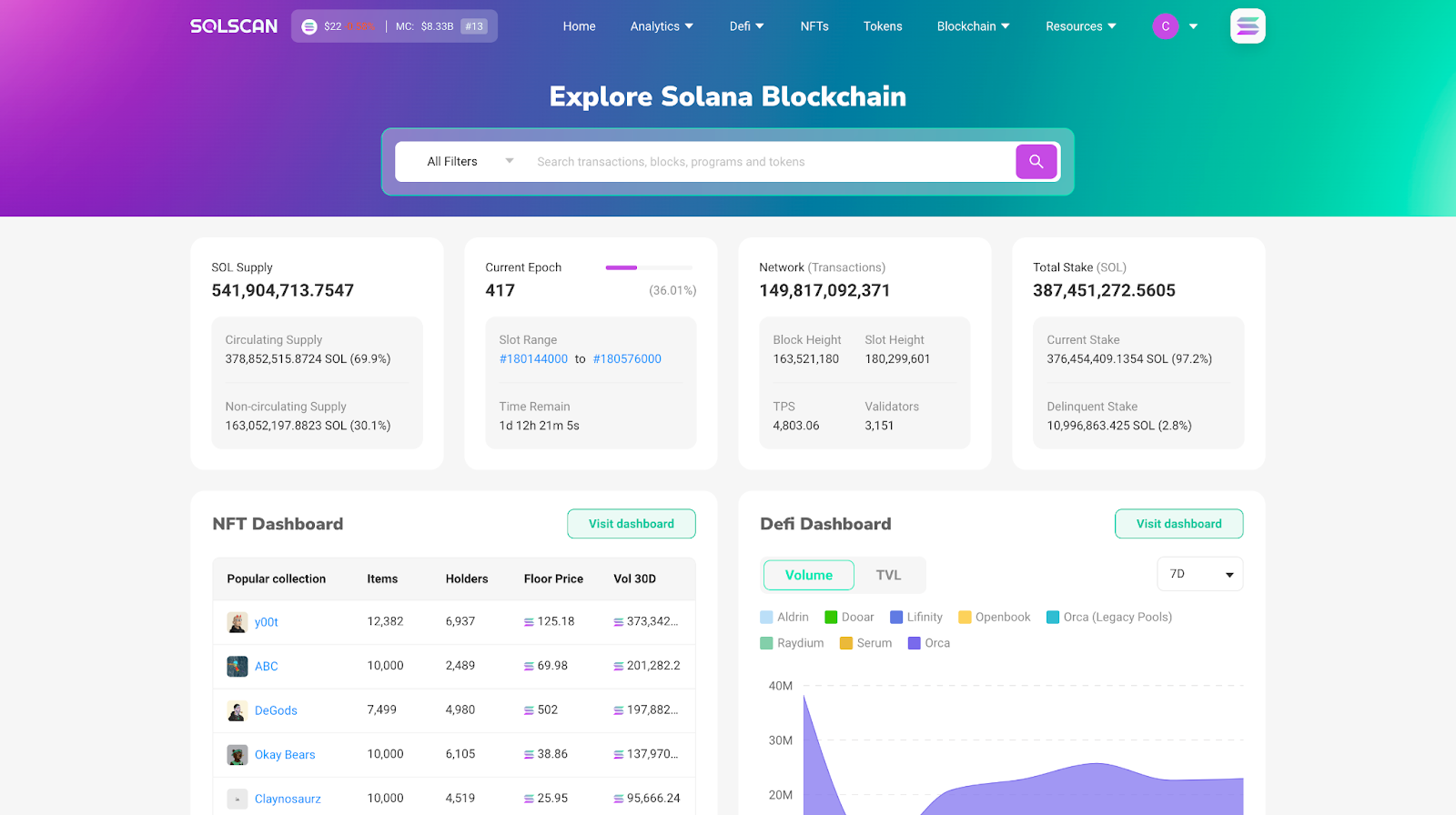Switch to the TVL tab

pyautogui.click(x=888, y=575)
